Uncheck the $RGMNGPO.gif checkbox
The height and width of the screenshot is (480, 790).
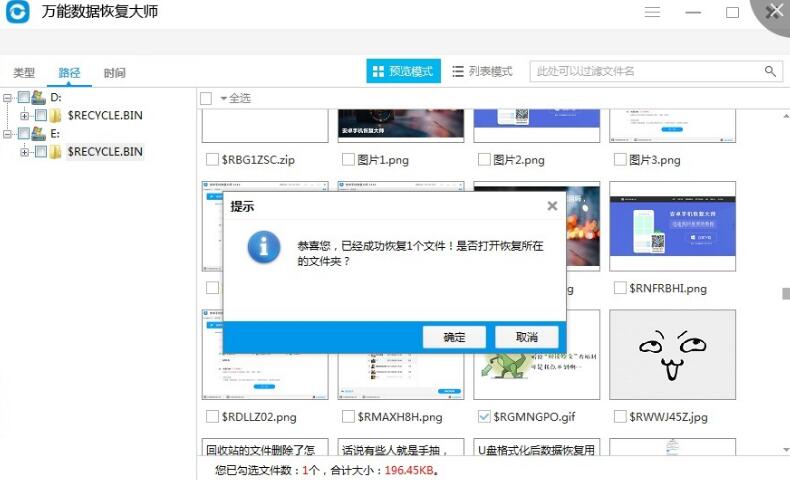484,416
